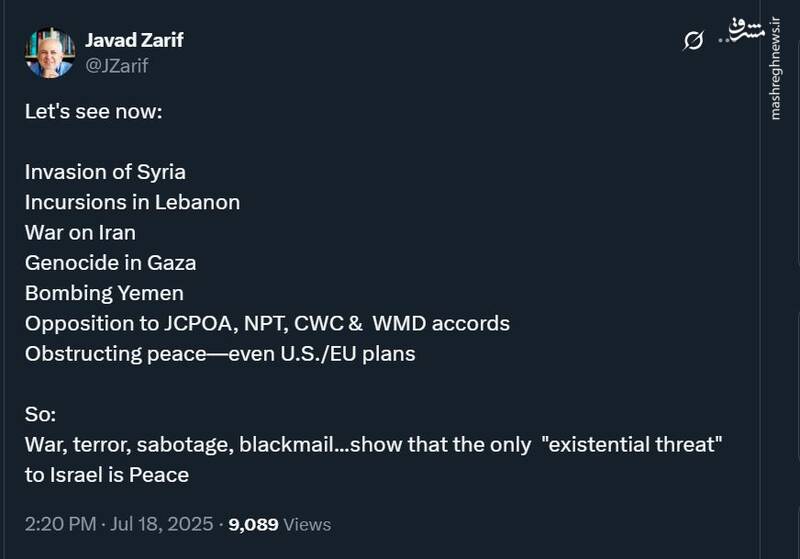
Task: Click the "War, terror, sabotage, blackmail" sentence
Action: click(x=373, y=445)
